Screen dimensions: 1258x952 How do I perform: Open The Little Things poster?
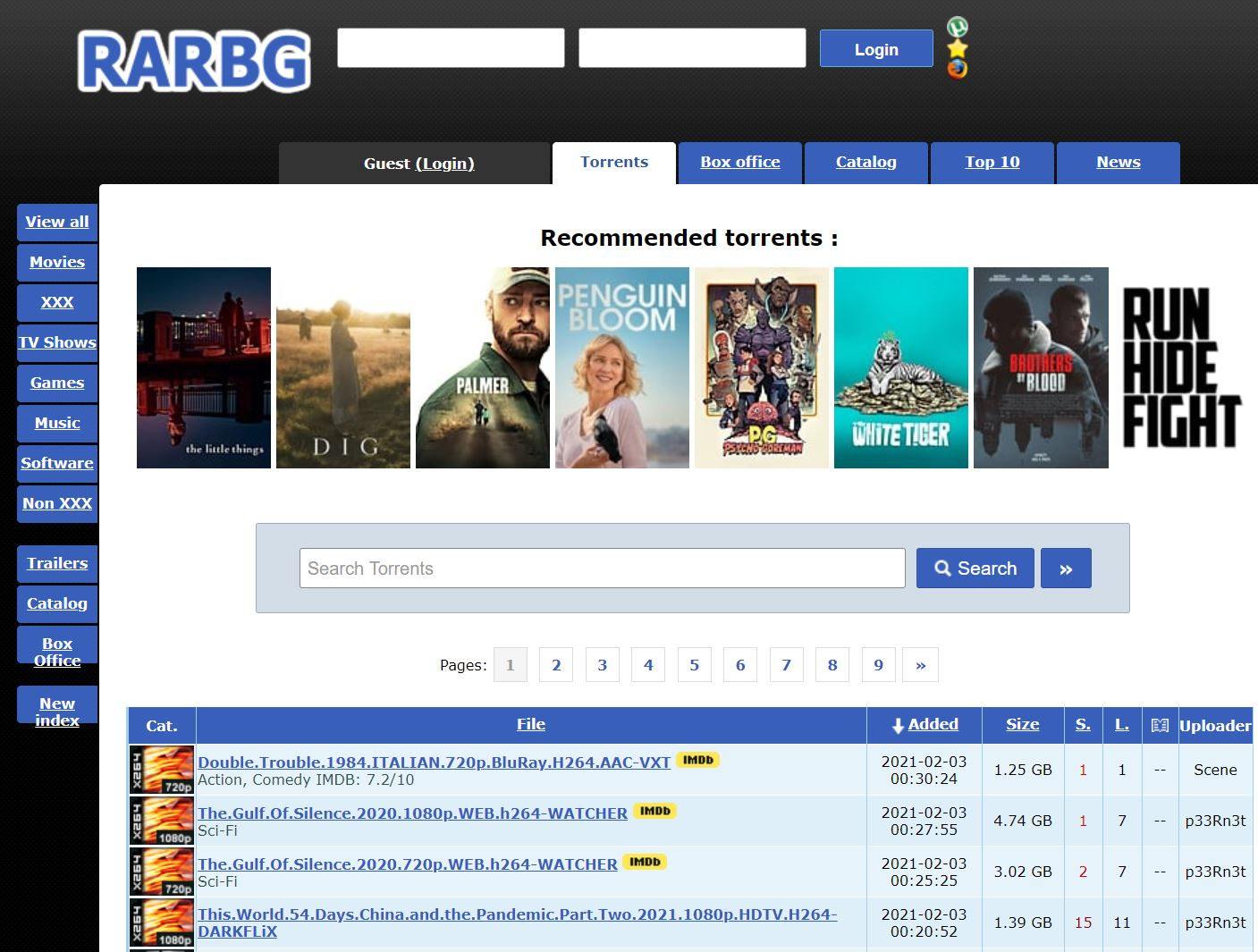(204, 367)
